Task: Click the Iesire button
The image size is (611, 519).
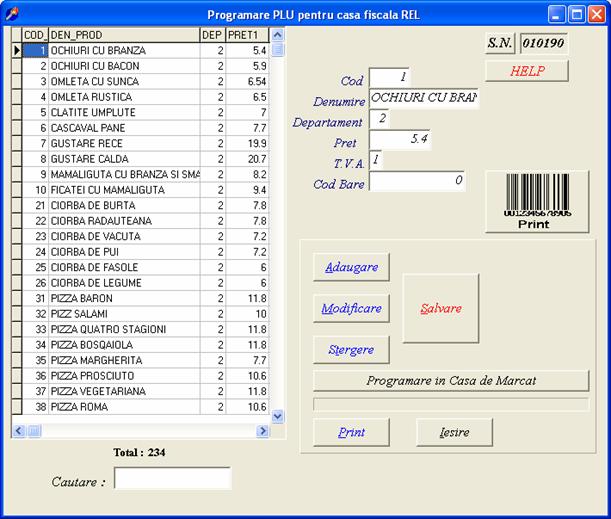Action: (455, 432)
